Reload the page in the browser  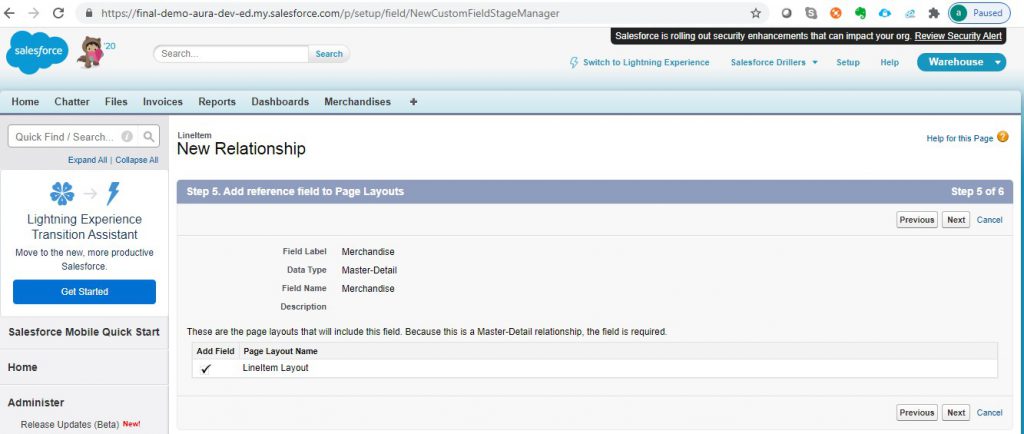[x=58, y=13]
